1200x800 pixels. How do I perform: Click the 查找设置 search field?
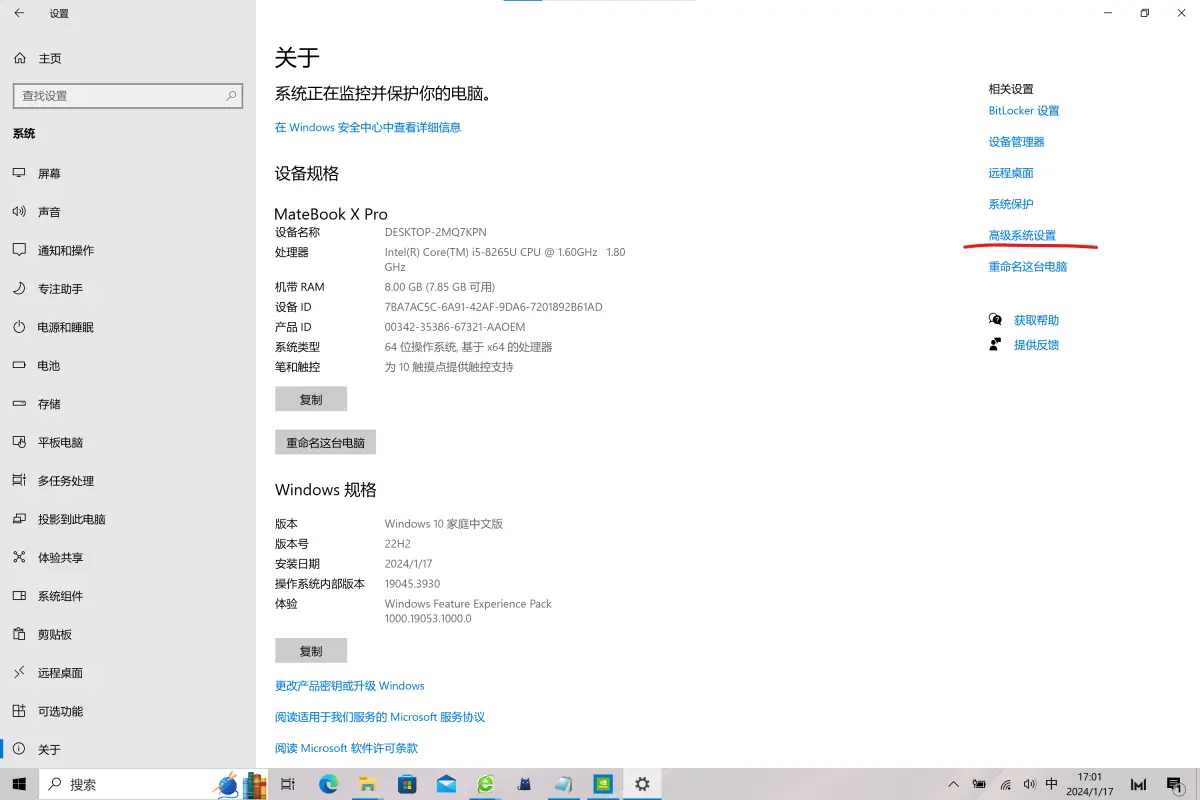click(128, 96)
